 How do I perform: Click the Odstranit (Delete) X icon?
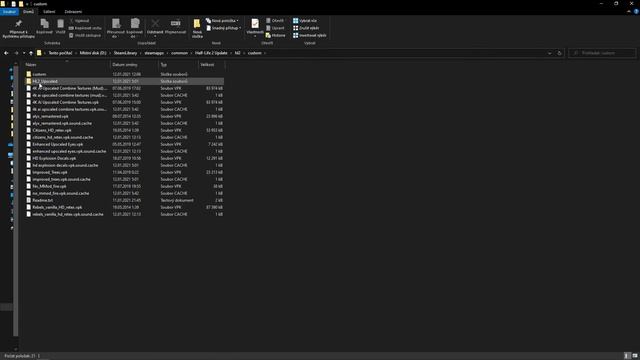click(x=155, y=23)
